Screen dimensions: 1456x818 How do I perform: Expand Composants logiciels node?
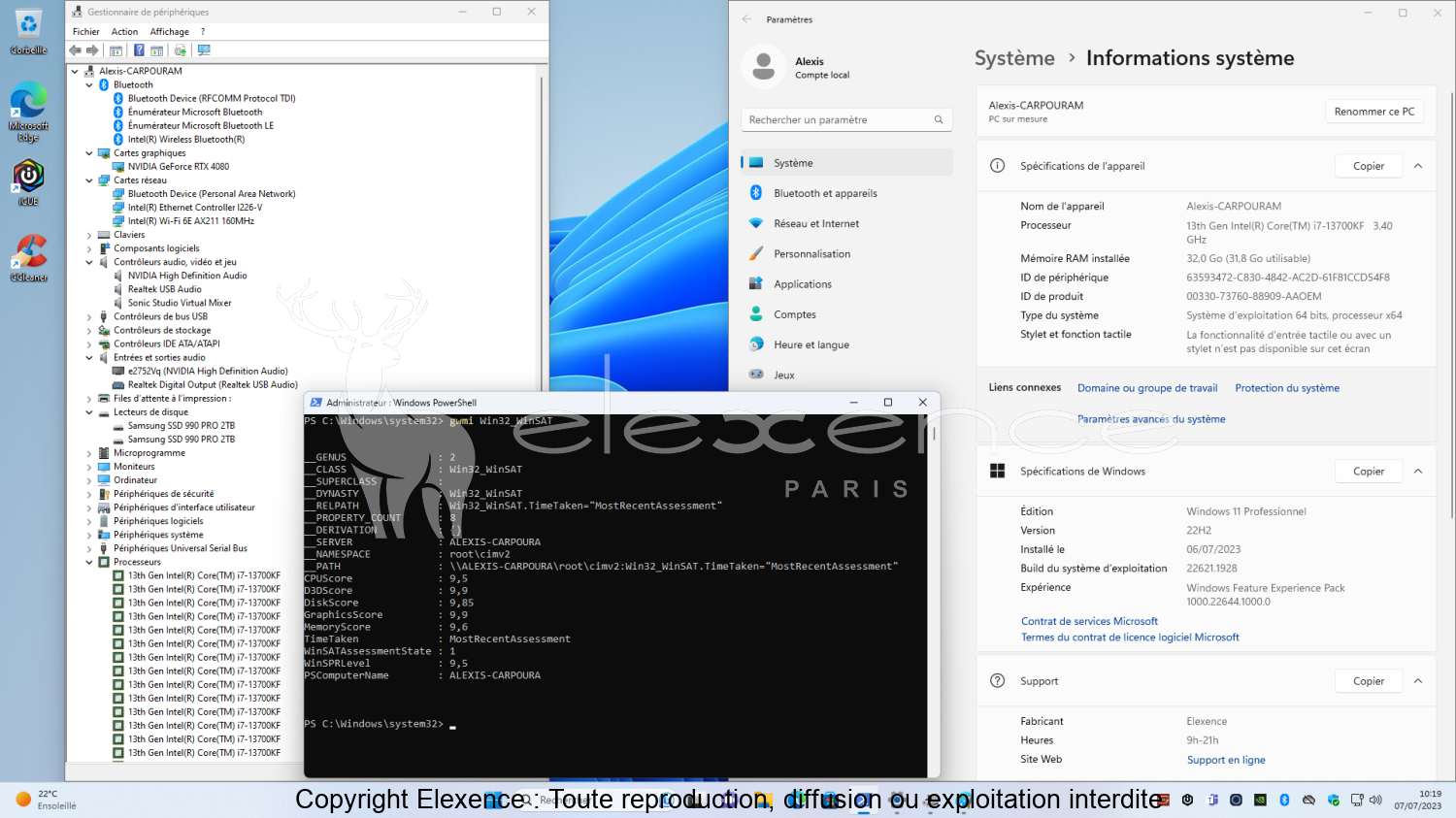(x=89, y=248)
